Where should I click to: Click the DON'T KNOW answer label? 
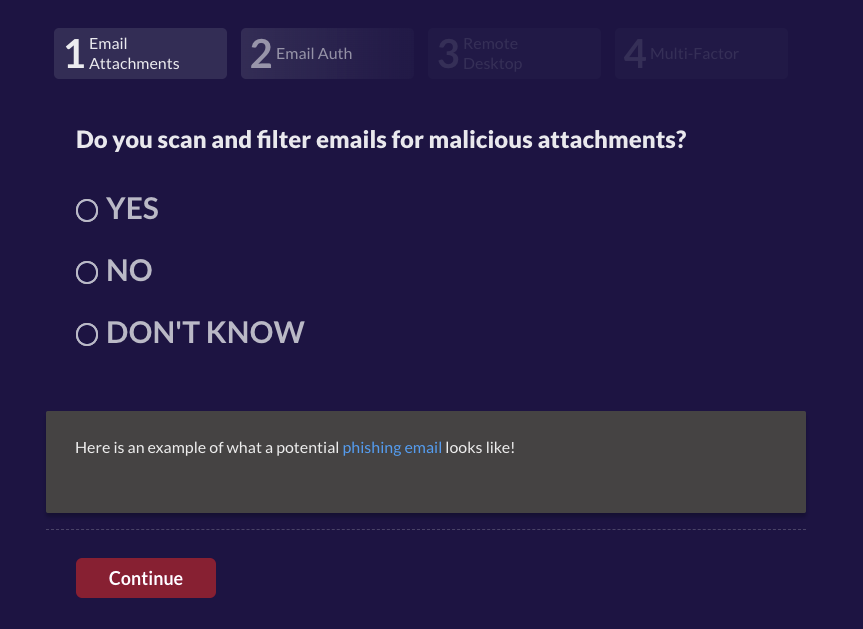coord(205,333)
